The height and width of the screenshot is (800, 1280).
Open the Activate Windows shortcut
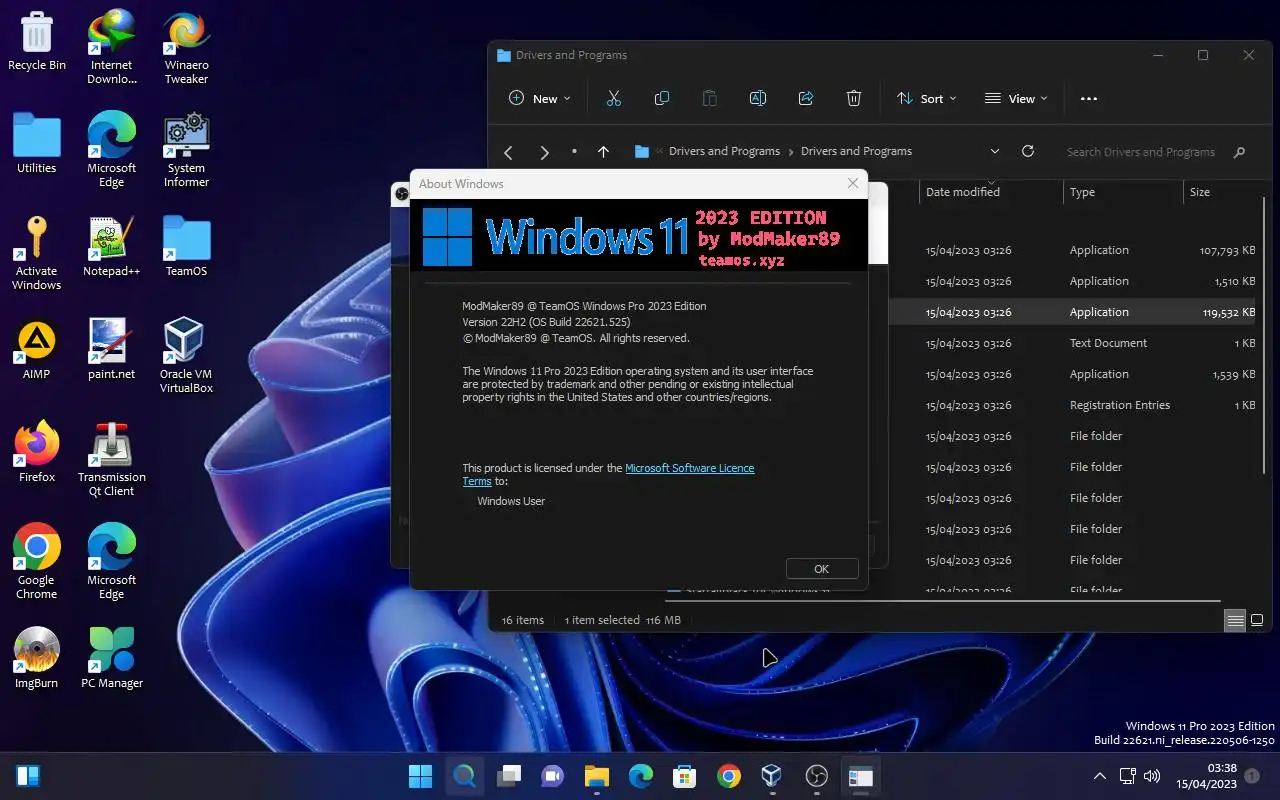37,253
